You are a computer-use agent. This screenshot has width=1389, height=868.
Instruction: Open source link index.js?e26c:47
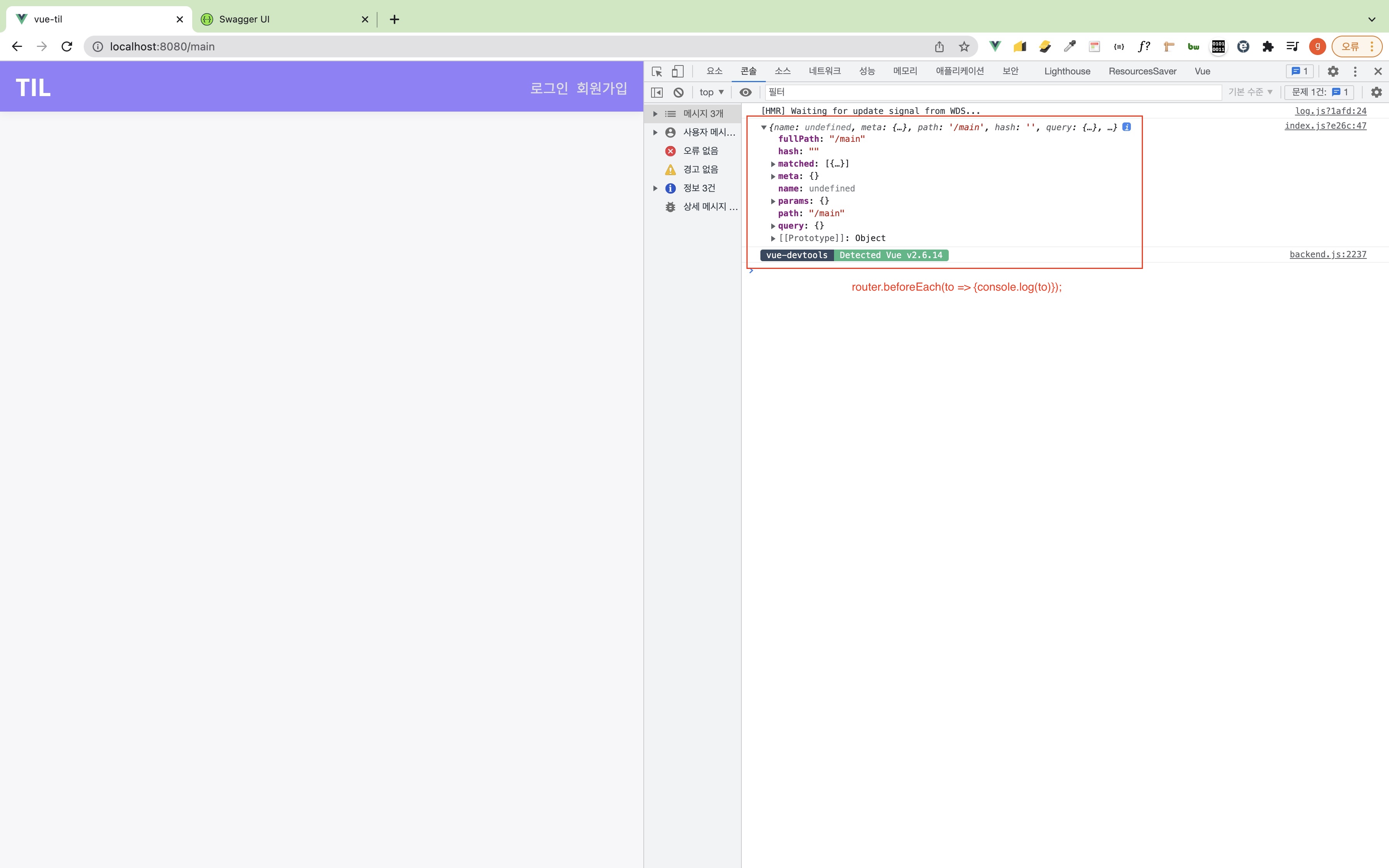pyautogui.click(x=1325, y=126)
